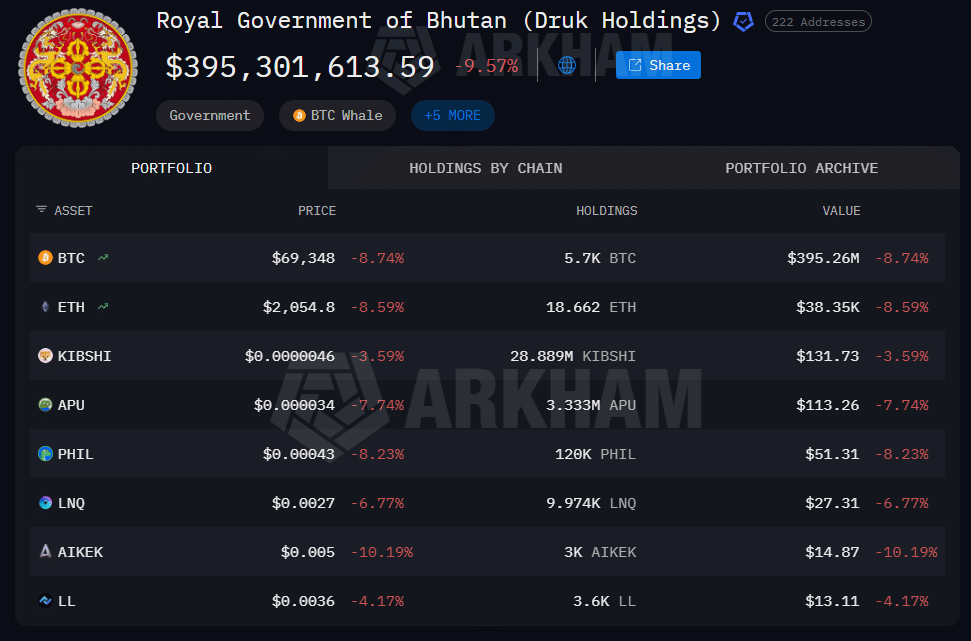Open the BTC asset name
971x641 pixels.
point(71,258)
